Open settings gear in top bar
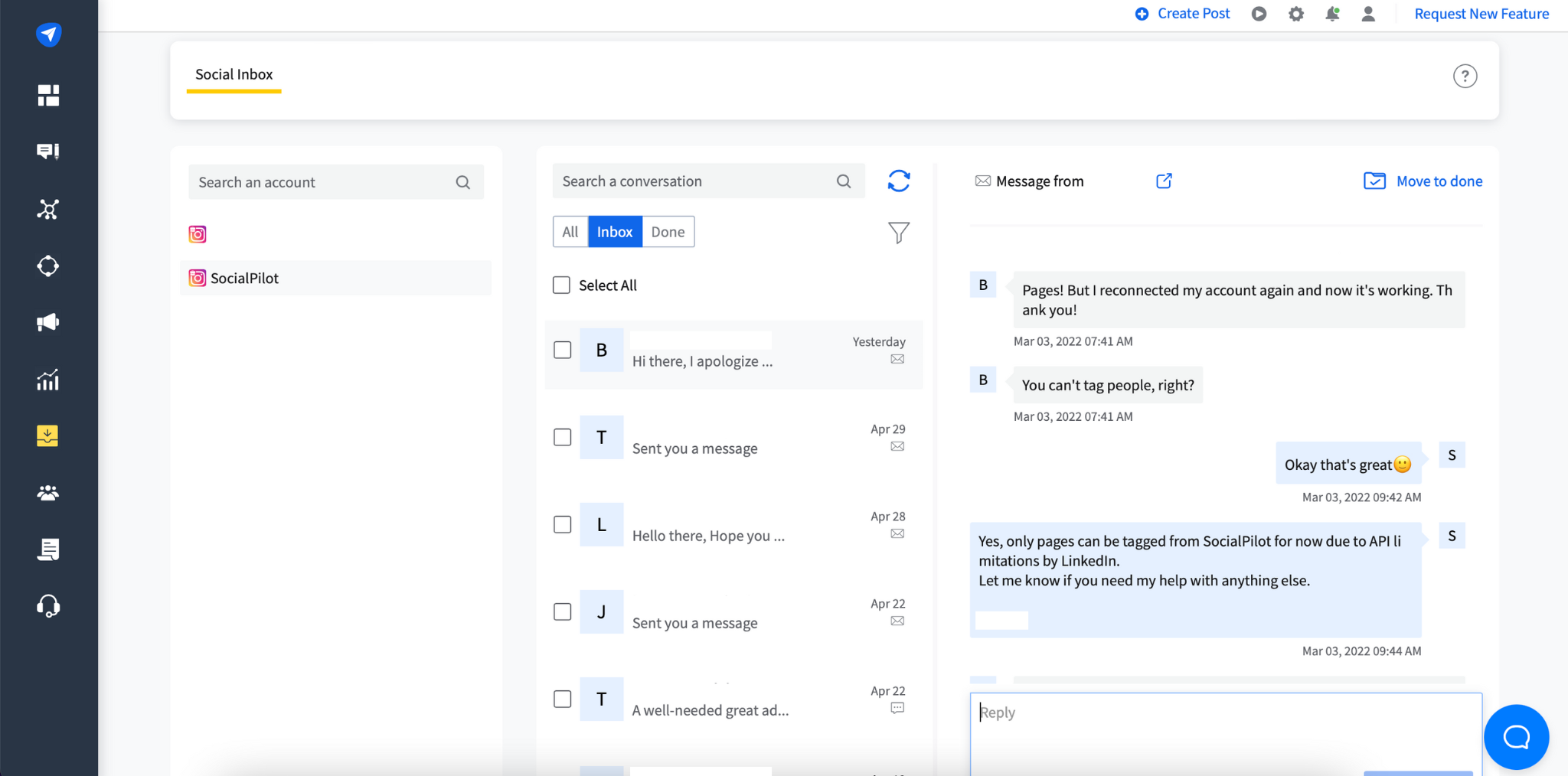 (x=1295, y=14)
